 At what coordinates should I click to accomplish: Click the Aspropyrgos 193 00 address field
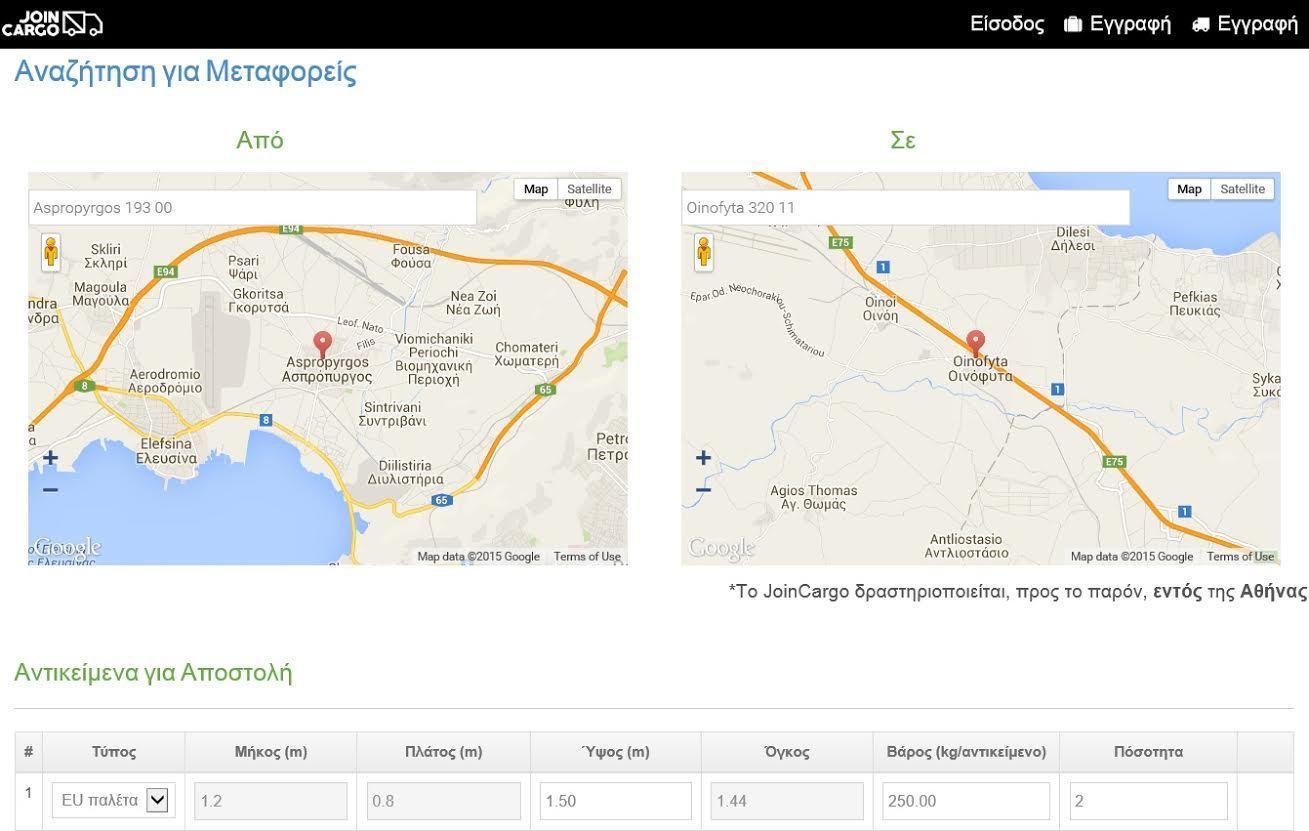[252, 208]
